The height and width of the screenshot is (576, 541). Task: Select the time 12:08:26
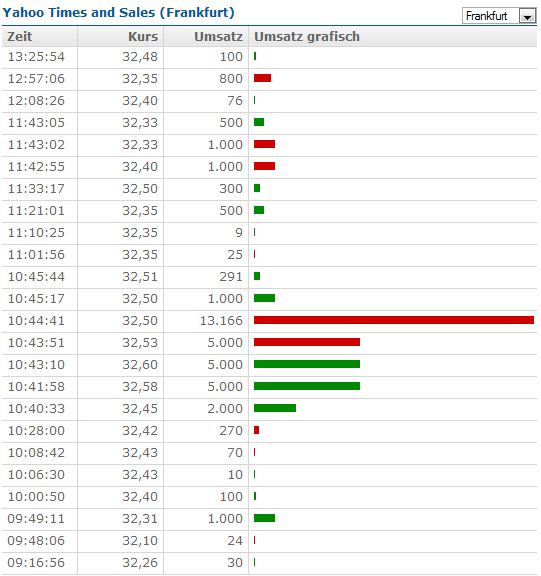click(36, 101)
